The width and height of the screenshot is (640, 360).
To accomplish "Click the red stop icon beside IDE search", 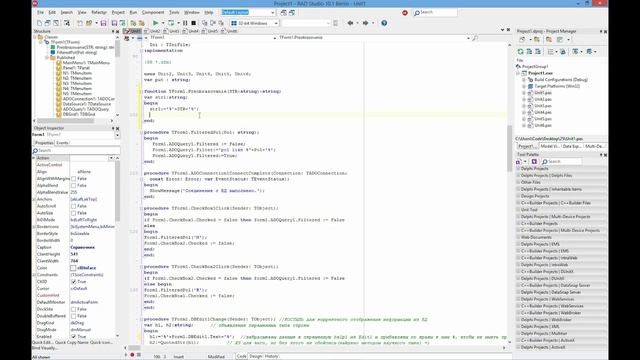I will coord(405,13).
